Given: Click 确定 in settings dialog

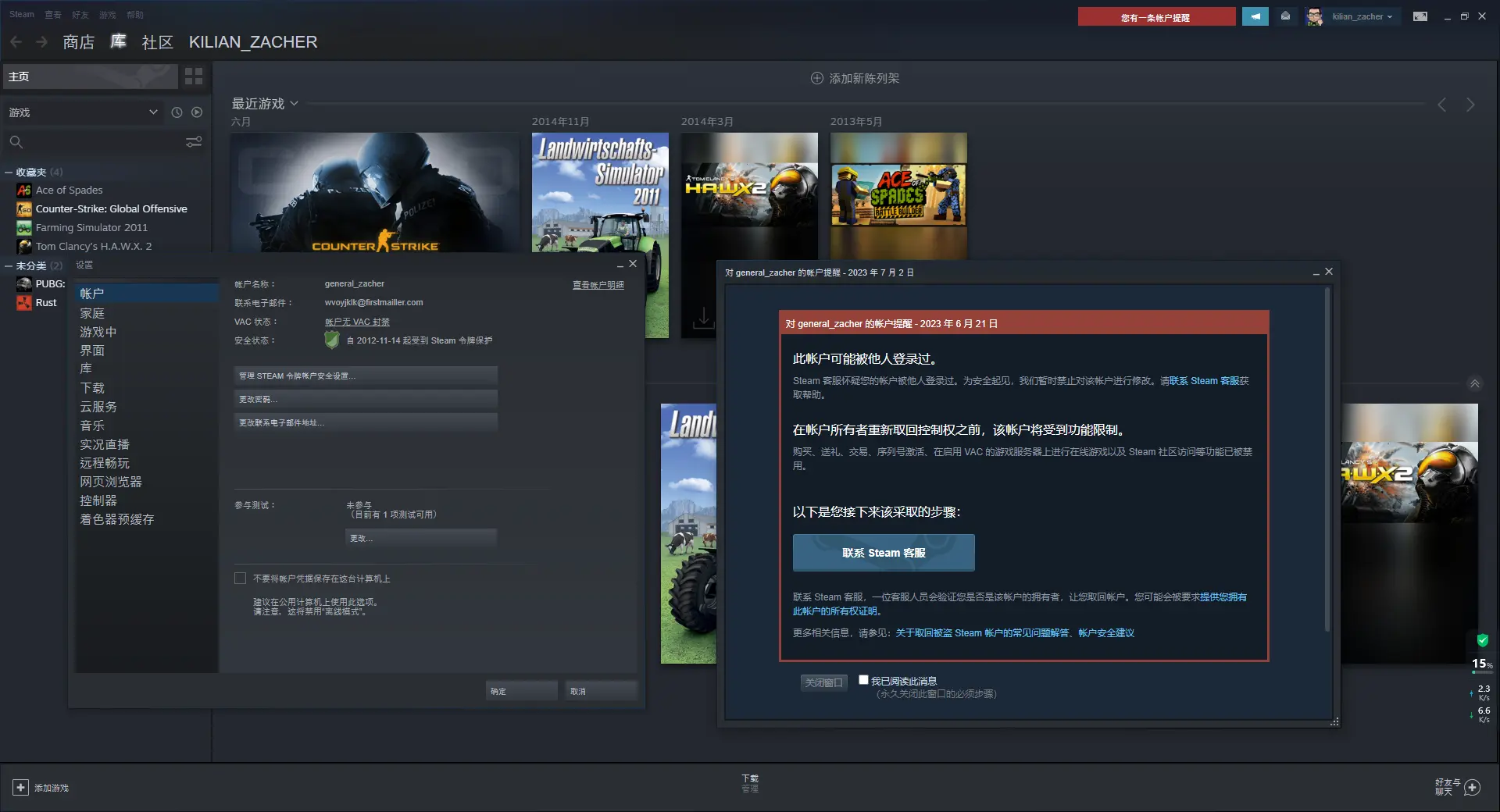Looking at the screenshot, I should click(522, 691).
